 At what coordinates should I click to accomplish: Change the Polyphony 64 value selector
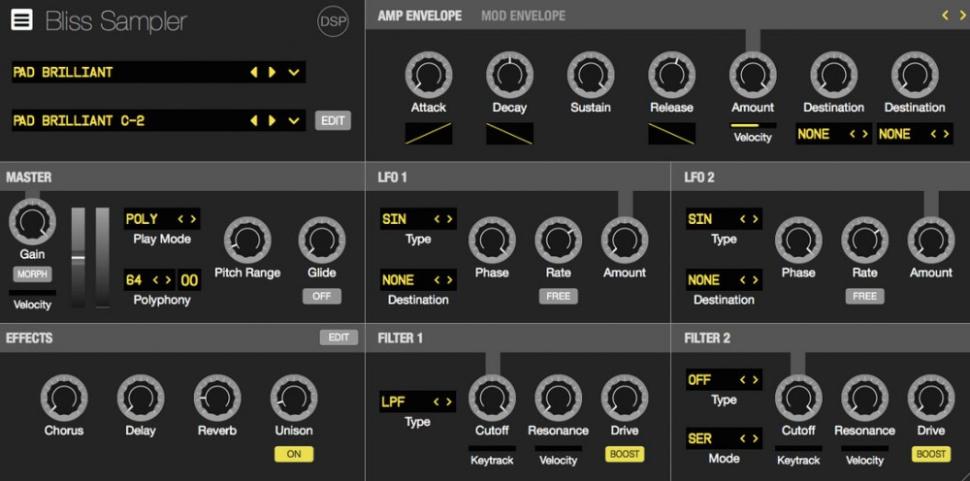point(150,280)
